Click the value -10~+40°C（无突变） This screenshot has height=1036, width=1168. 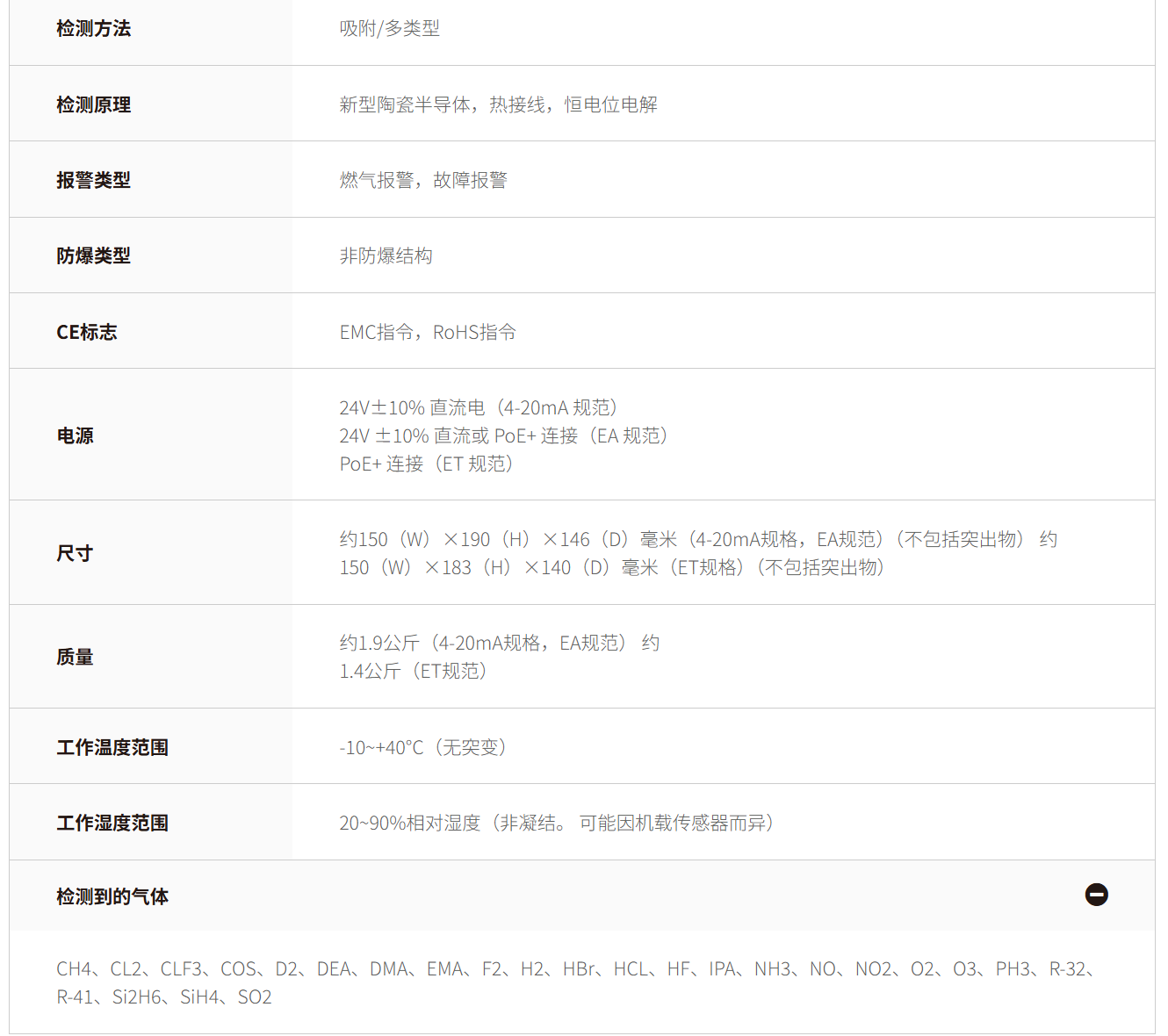pos(423,747)
